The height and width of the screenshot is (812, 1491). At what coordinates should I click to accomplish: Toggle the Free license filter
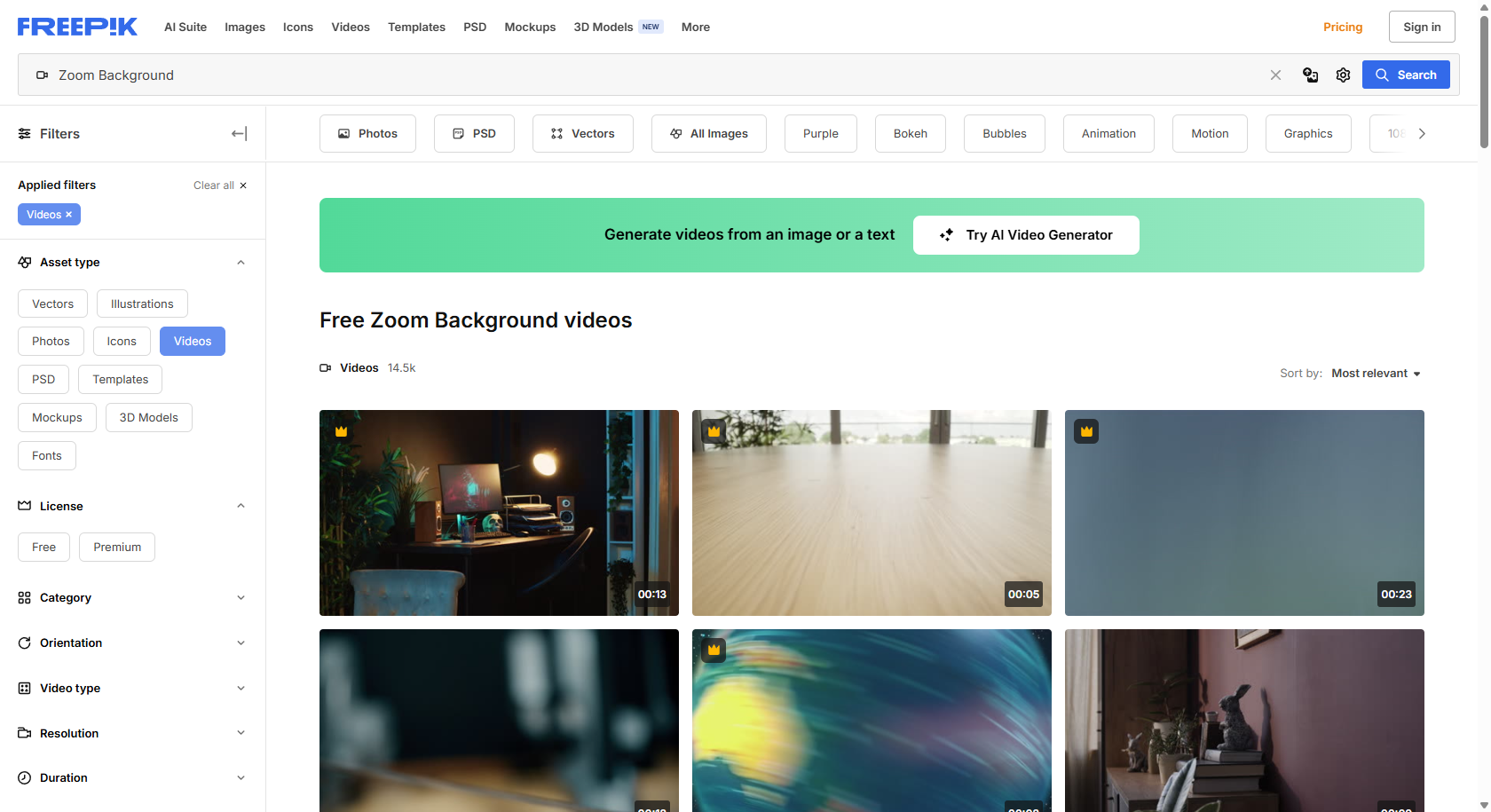point(43,548)
